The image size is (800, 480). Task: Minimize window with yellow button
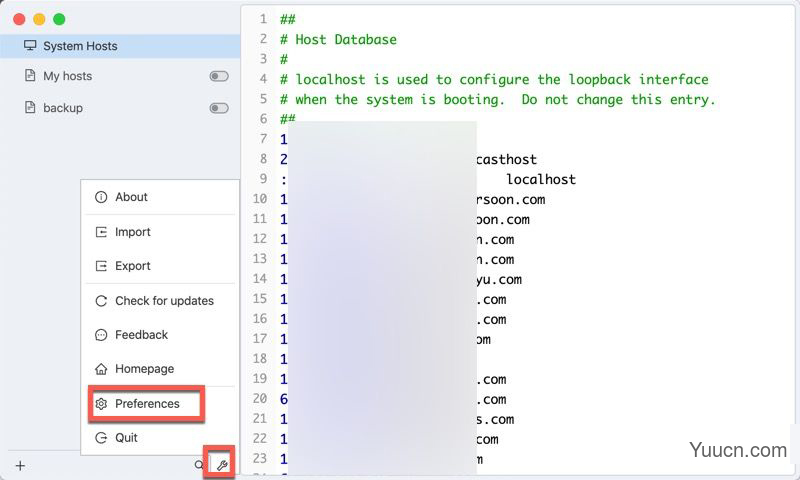(39, 19)
